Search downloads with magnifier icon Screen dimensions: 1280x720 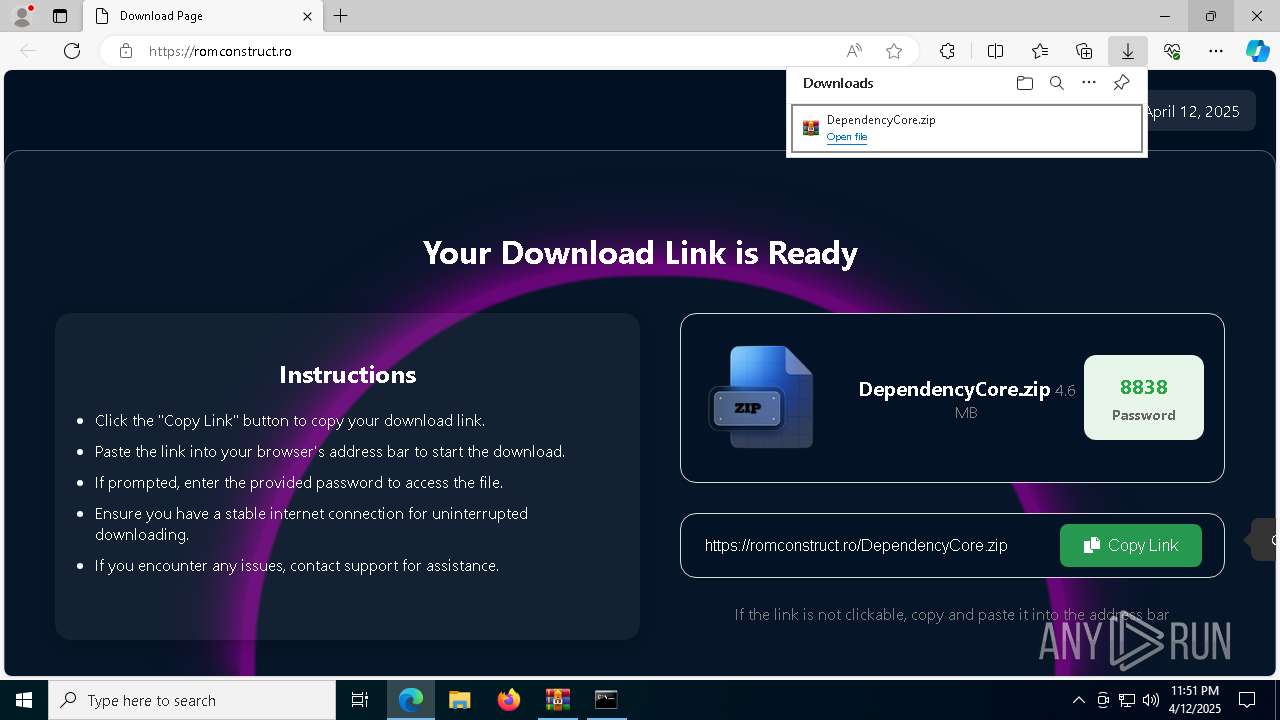pos(1057,83)
